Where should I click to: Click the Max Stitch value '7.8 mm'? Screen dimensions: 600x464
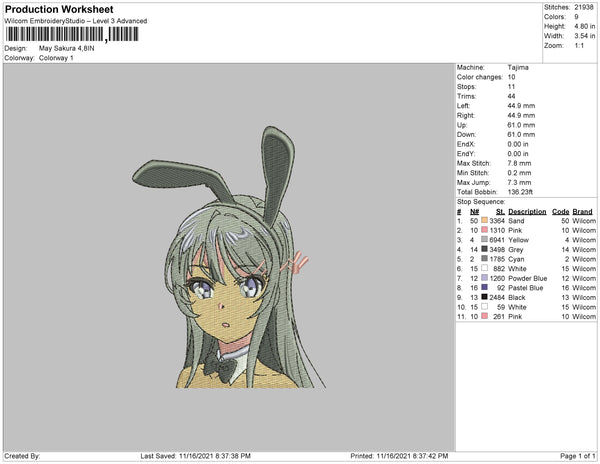520,163
